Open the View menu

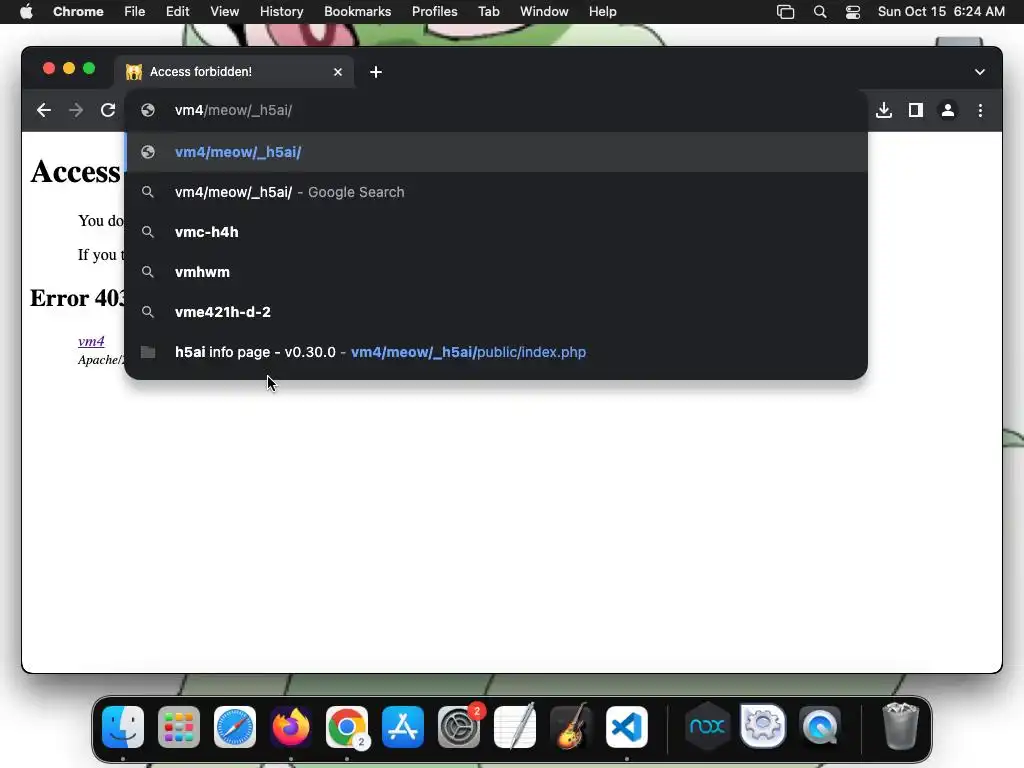point(224,12)
